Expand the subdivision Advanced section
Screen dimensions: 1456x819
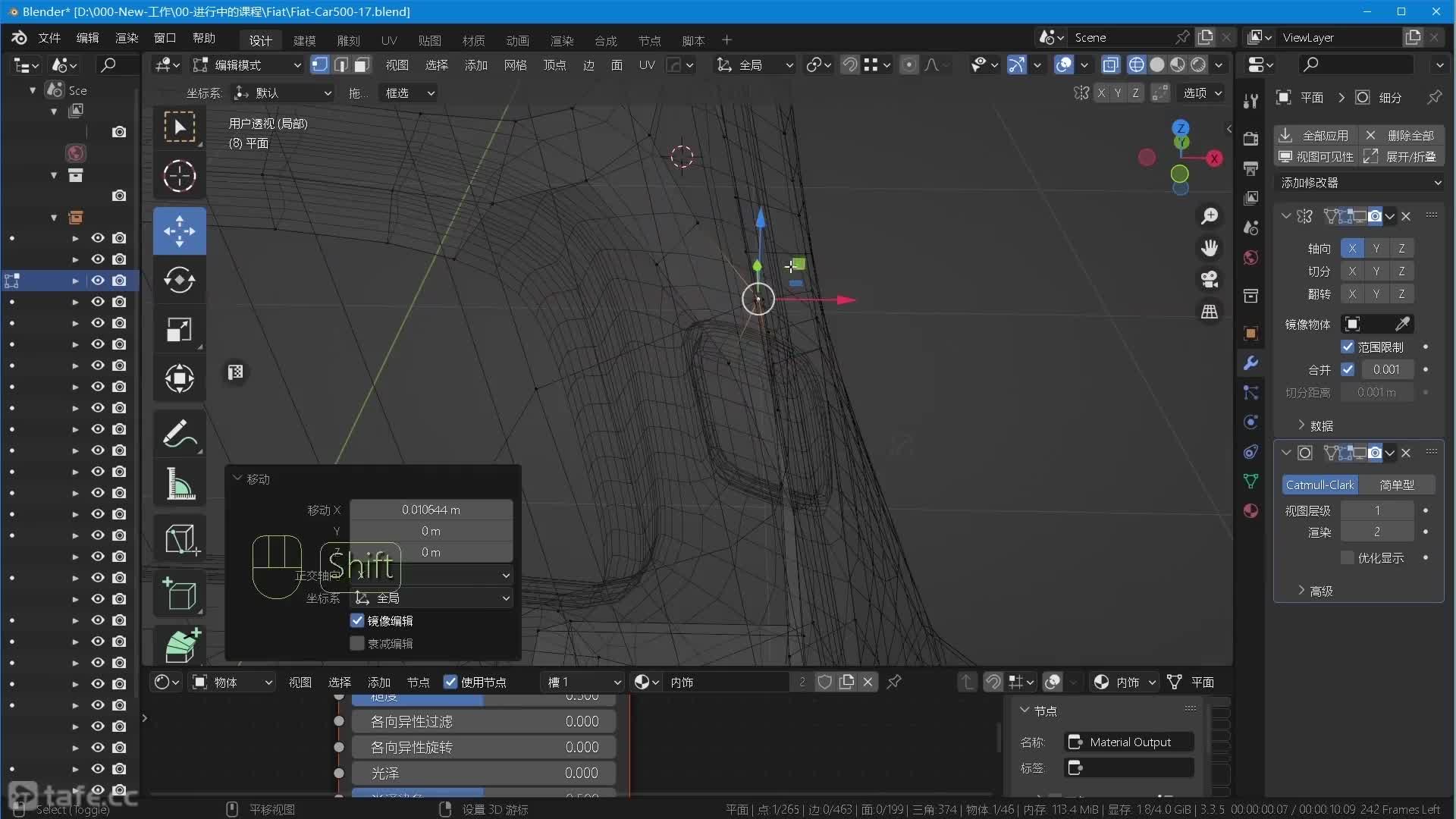(x=1316, y=591)
